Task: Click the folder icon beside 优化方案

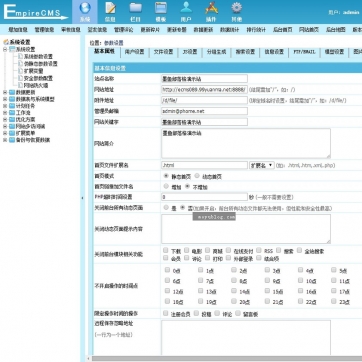Action: point(12,119)
